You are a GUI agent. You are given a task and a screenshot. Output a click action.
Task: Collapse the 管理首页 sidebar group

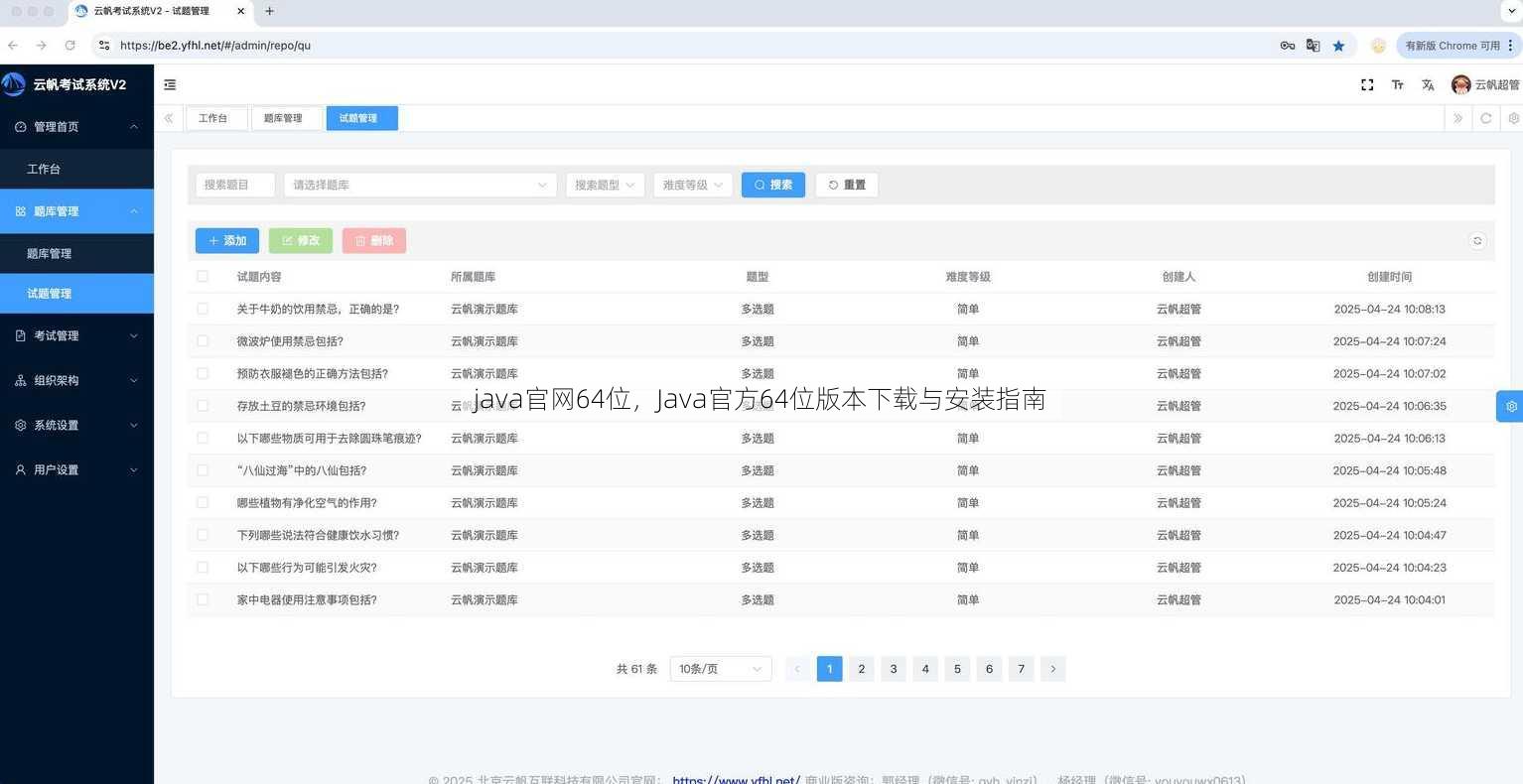[76, 127]
